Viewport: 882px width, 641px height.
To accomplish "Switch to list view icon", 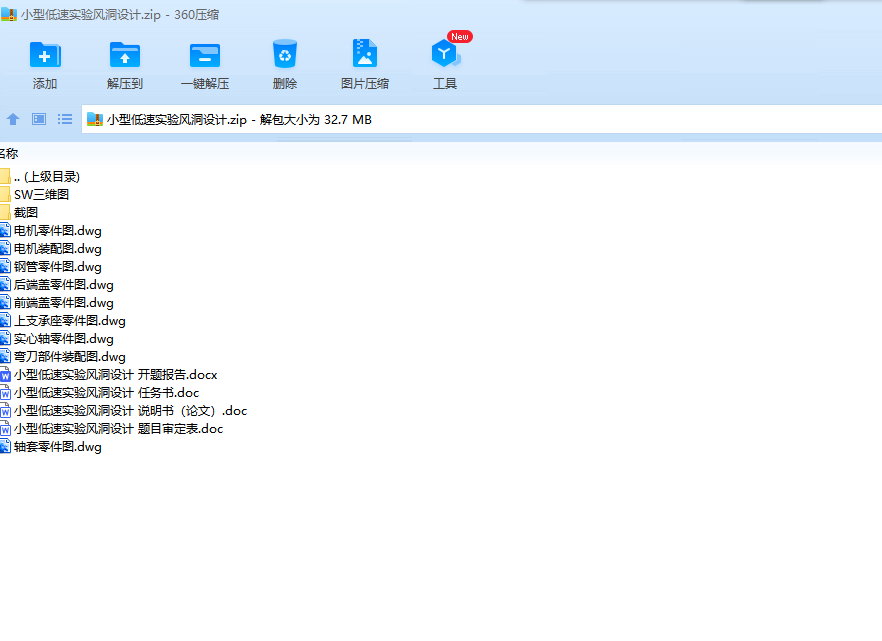I will [x=65, y=119].
